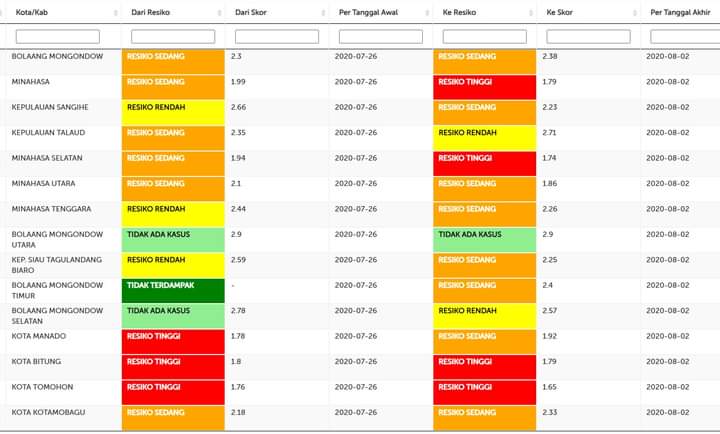Click Ke Skor value 2.71
This screenshot has width=720, height=434.
pos(549,133)
